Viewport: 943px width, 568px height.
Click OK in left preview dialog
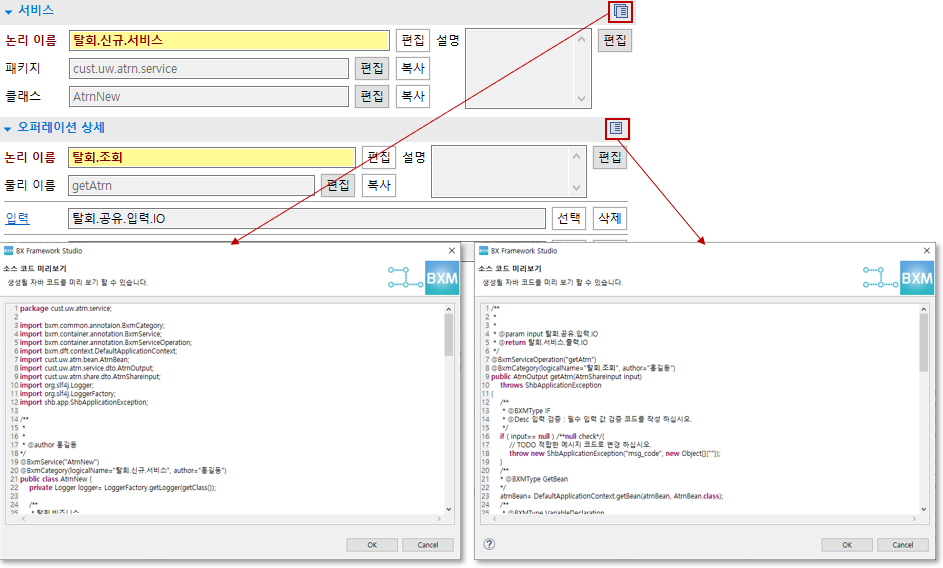click(372, 545)
